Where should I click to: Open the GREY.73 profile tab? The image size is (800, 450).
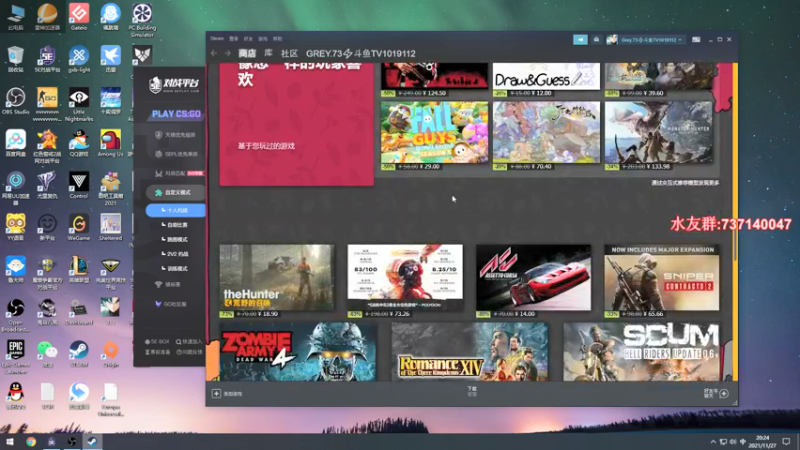click(361, 54)
